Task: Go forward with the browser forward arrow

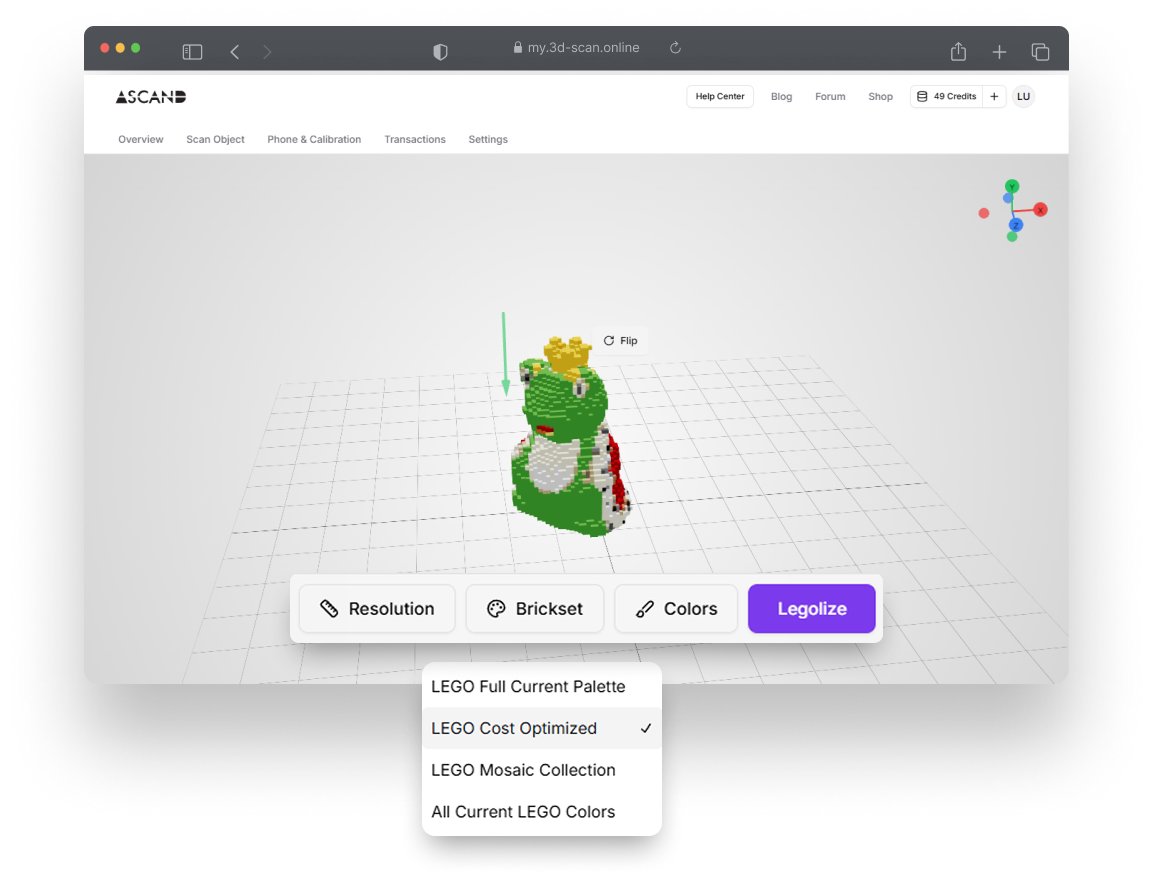Action: pos(267,51)
